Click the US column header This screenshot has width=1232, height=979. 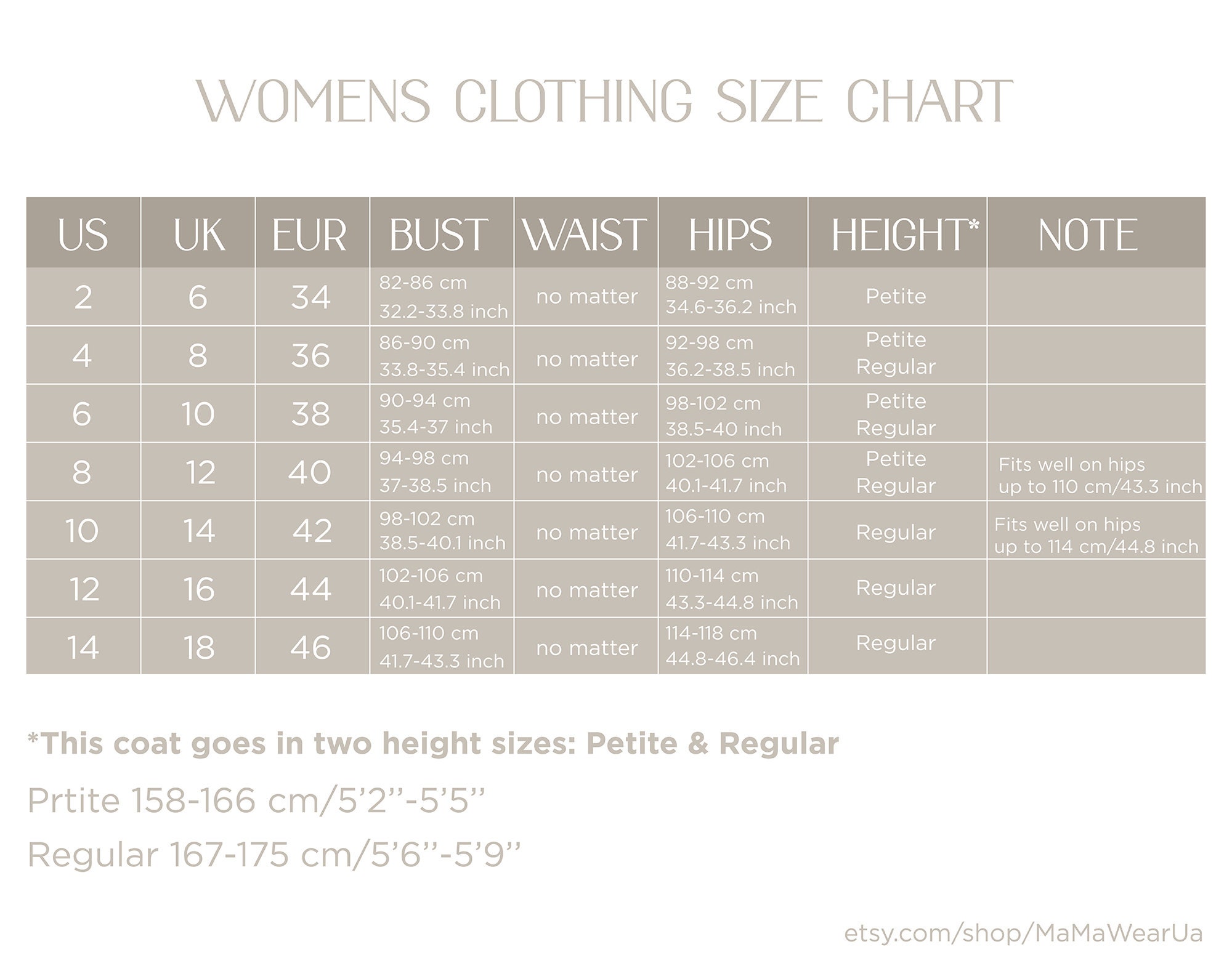83,233
